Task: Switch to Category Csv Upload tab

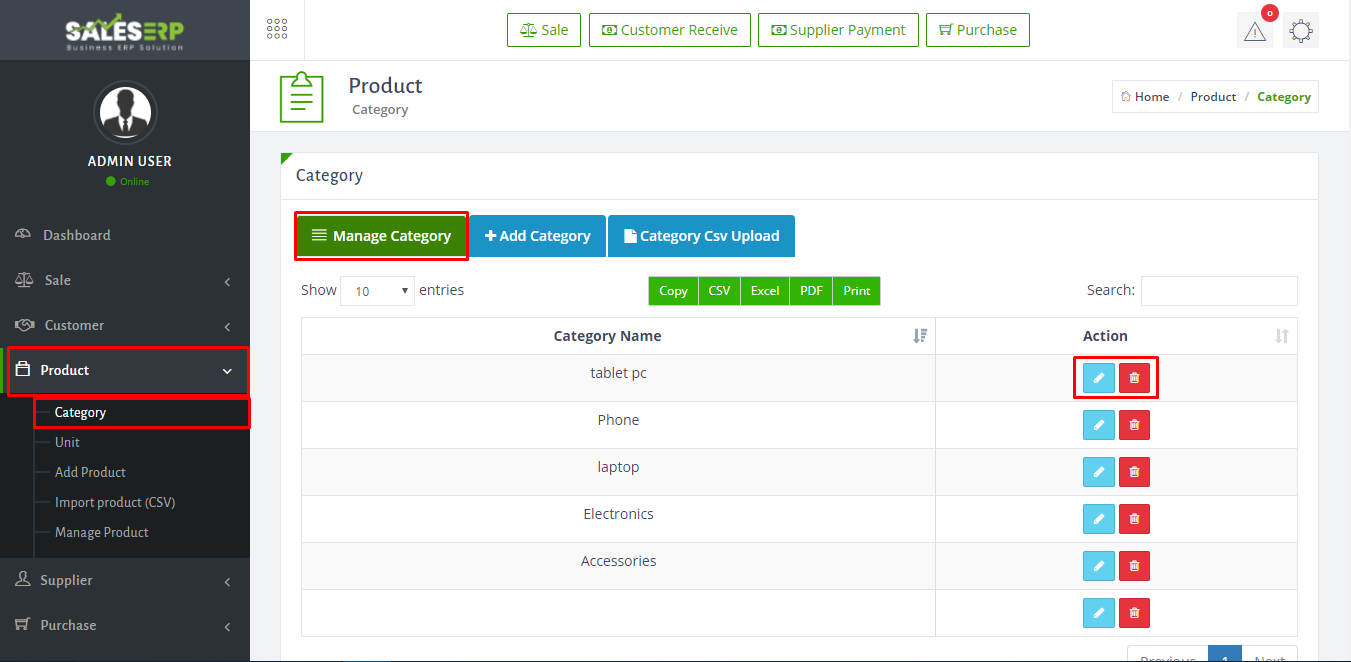Action: [x=701, y=236]
